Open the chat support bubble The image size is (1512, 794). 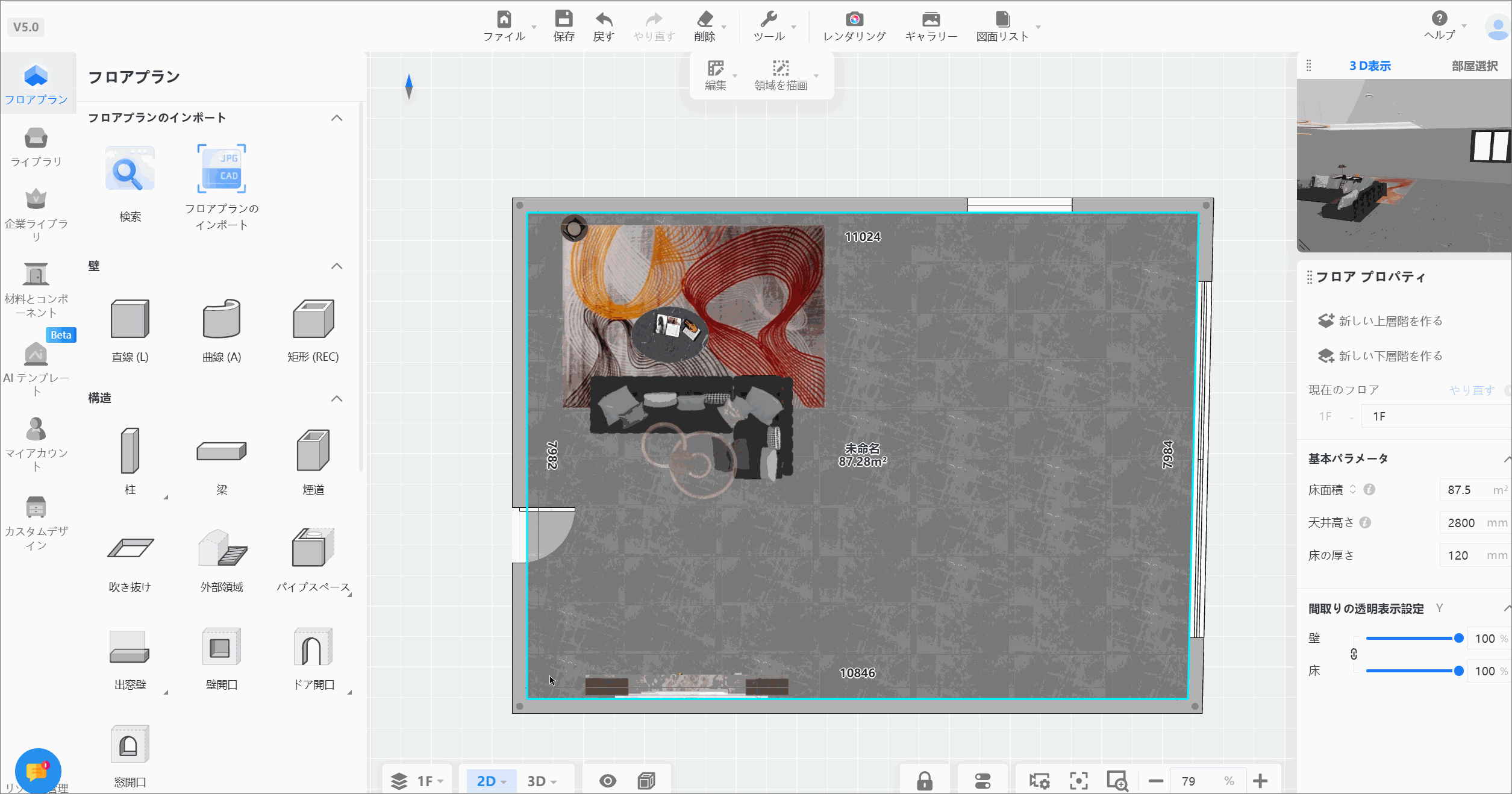click(38, 771)
